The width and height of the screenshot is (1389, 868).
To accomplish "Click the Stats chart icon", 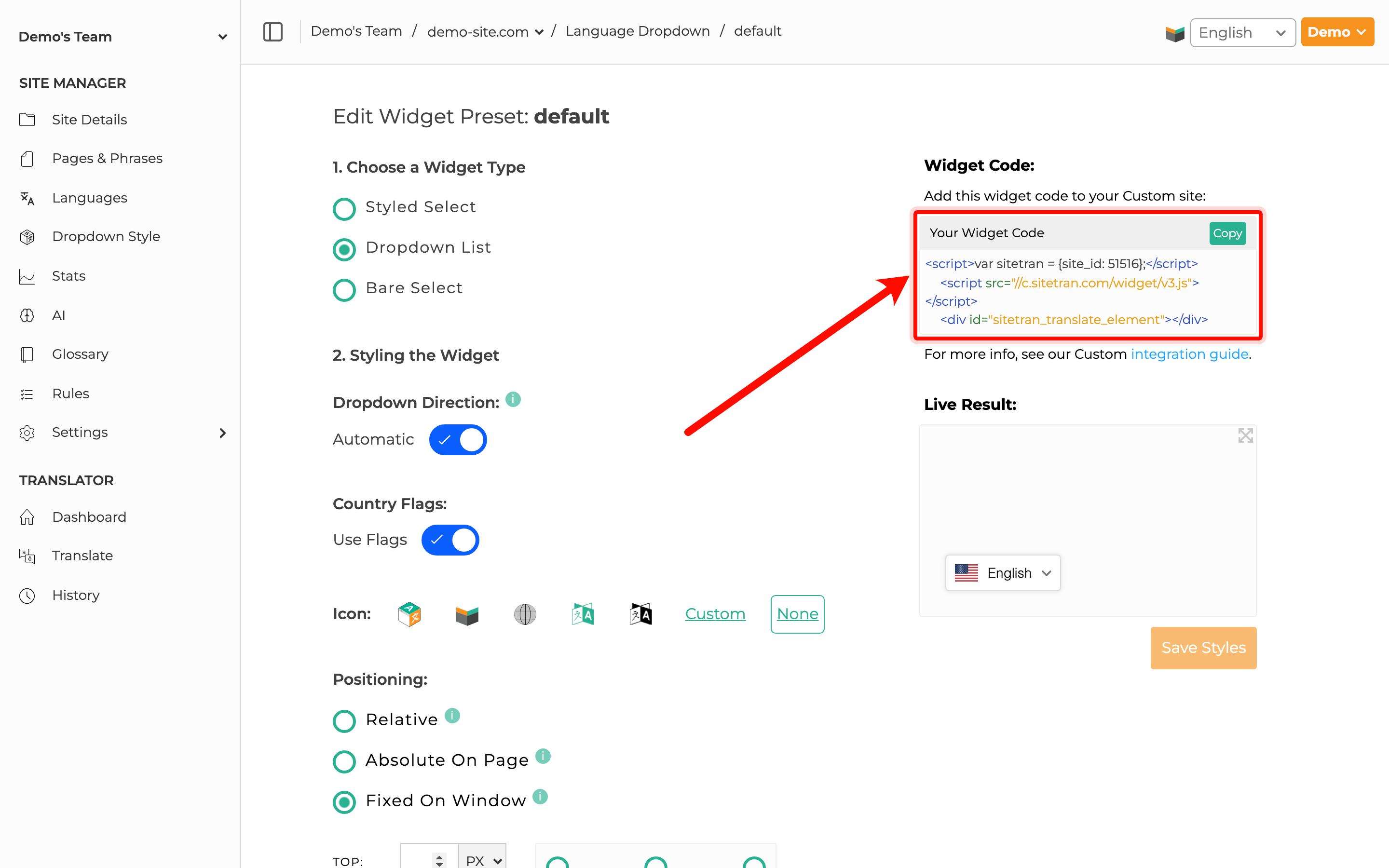I will pyautogui.click(x=27, y=276).
